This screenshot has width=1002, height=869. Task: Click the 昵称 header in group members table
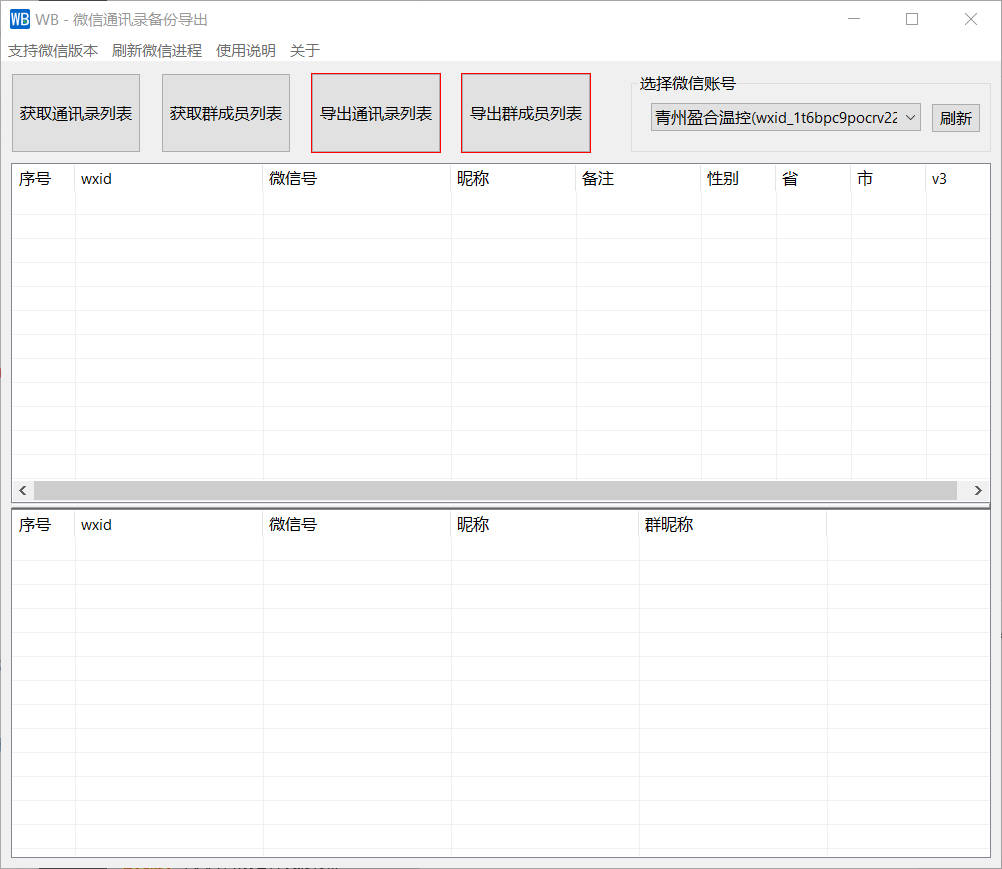(544, 525)
